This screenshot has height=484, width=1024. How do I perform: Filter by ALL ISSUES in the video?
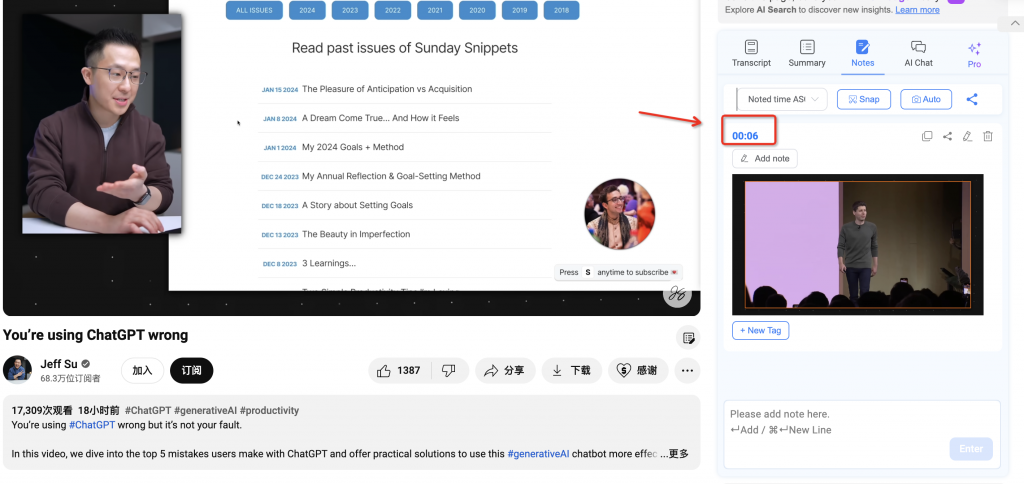click(x=254, y=10)
